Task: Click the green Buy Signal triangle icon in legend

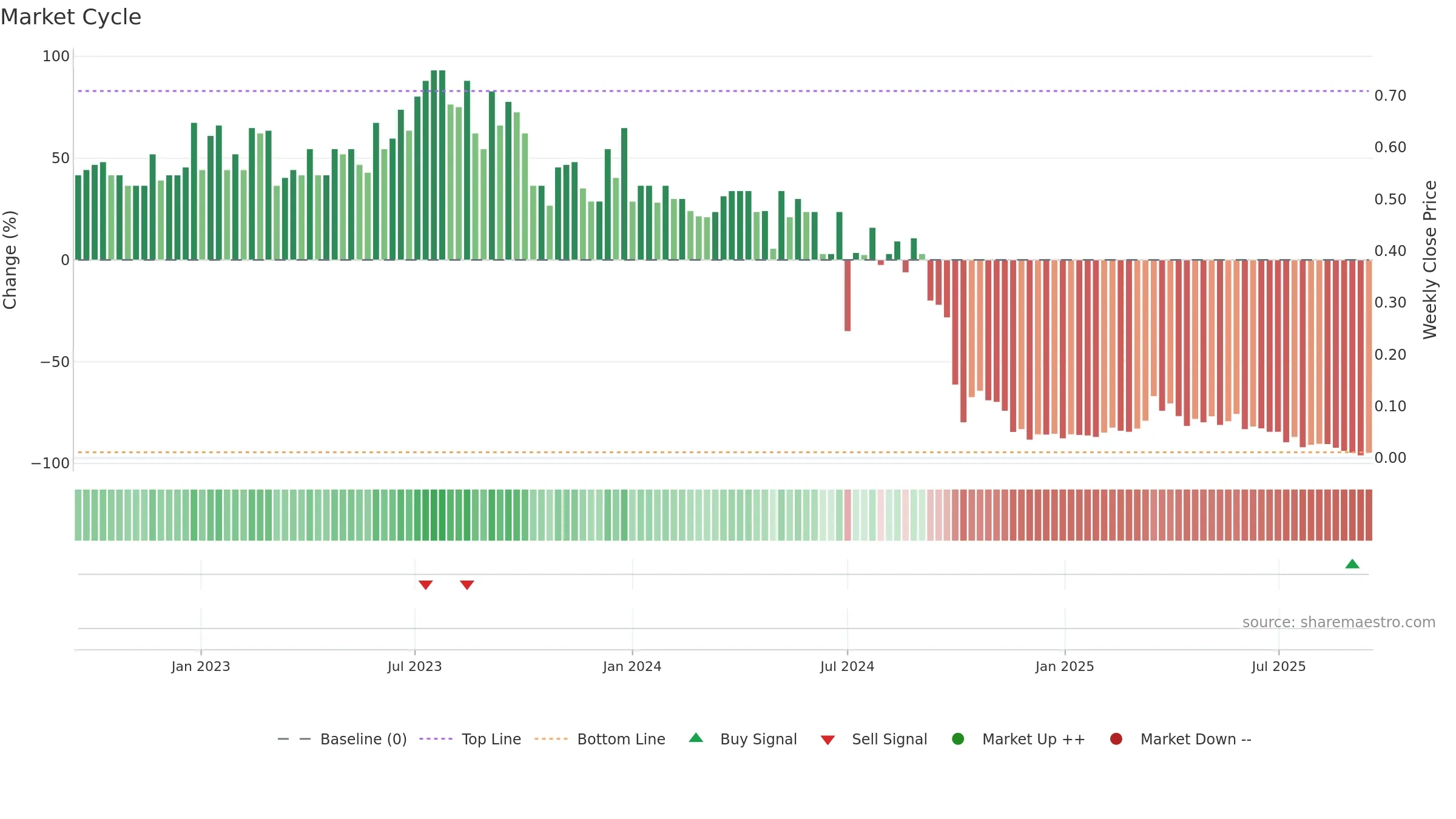Action: click(696, 738)
